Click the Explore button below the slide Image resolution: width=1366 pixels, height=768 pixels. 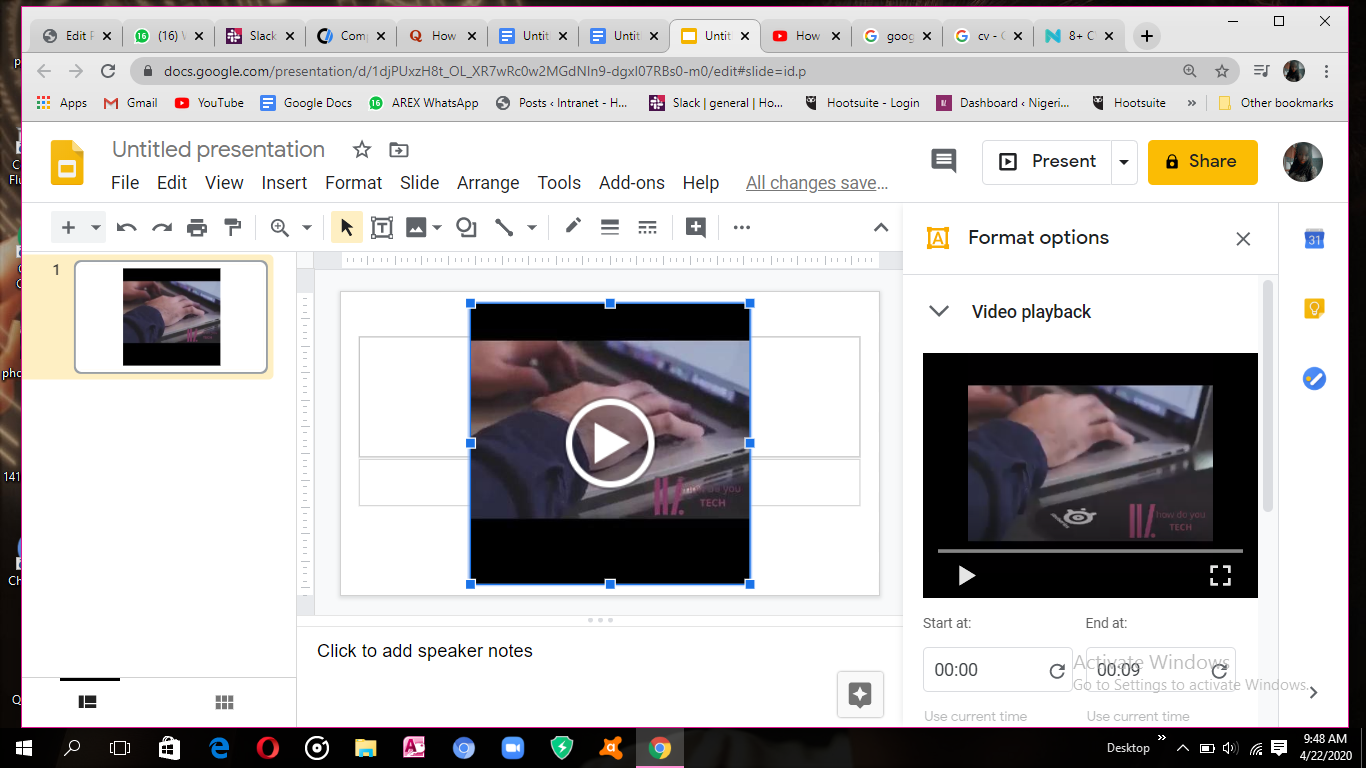[x=860, y=695]
